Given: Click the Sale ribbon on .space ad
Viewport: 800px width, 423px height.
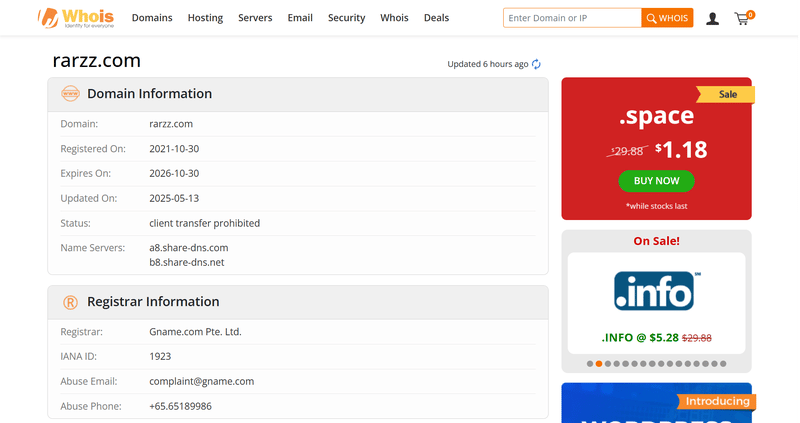Looking at the screenshot, I should click(726, 94).
